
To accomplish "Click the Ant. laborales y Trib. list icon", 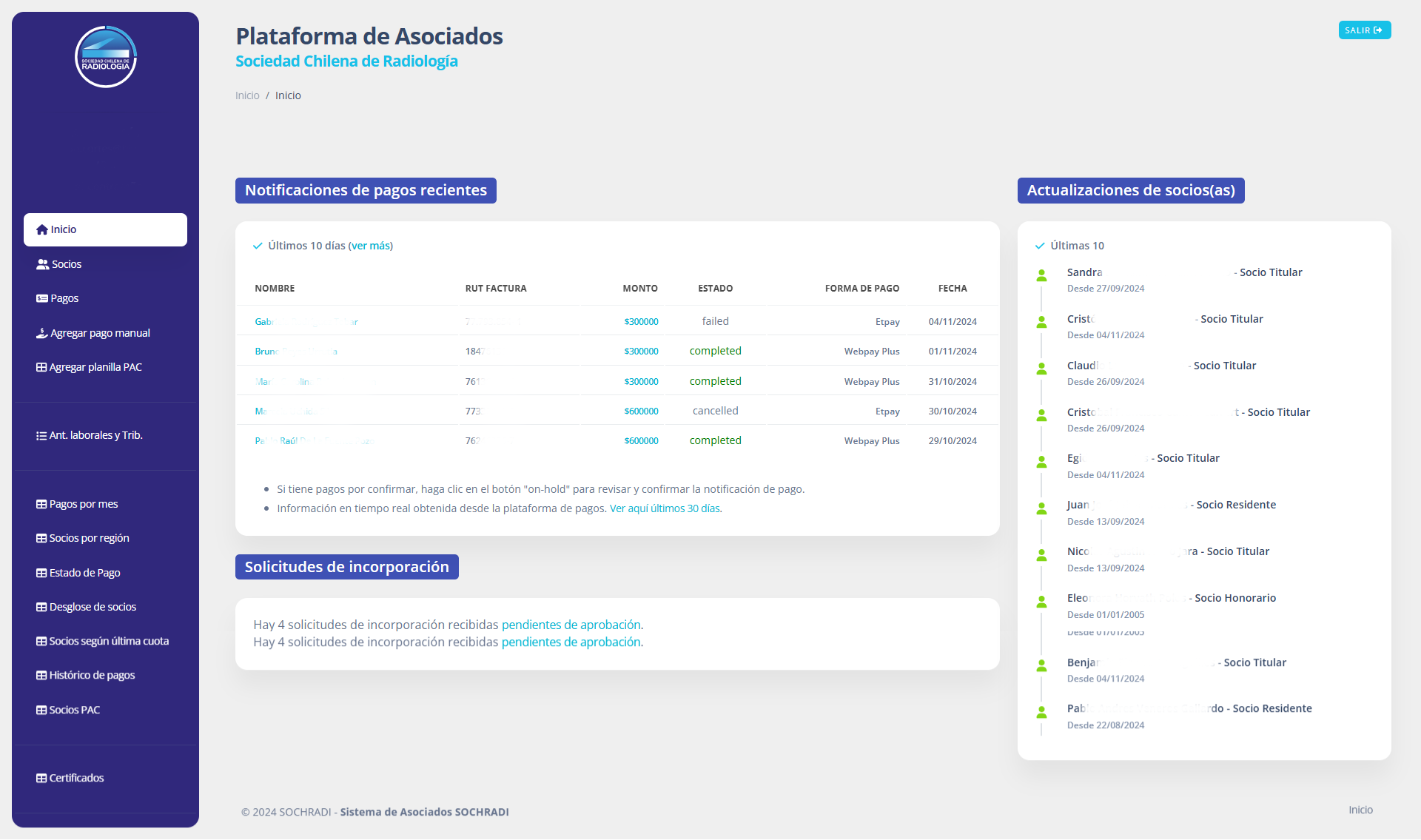I will pyautogui.click(x=41, y=436).
